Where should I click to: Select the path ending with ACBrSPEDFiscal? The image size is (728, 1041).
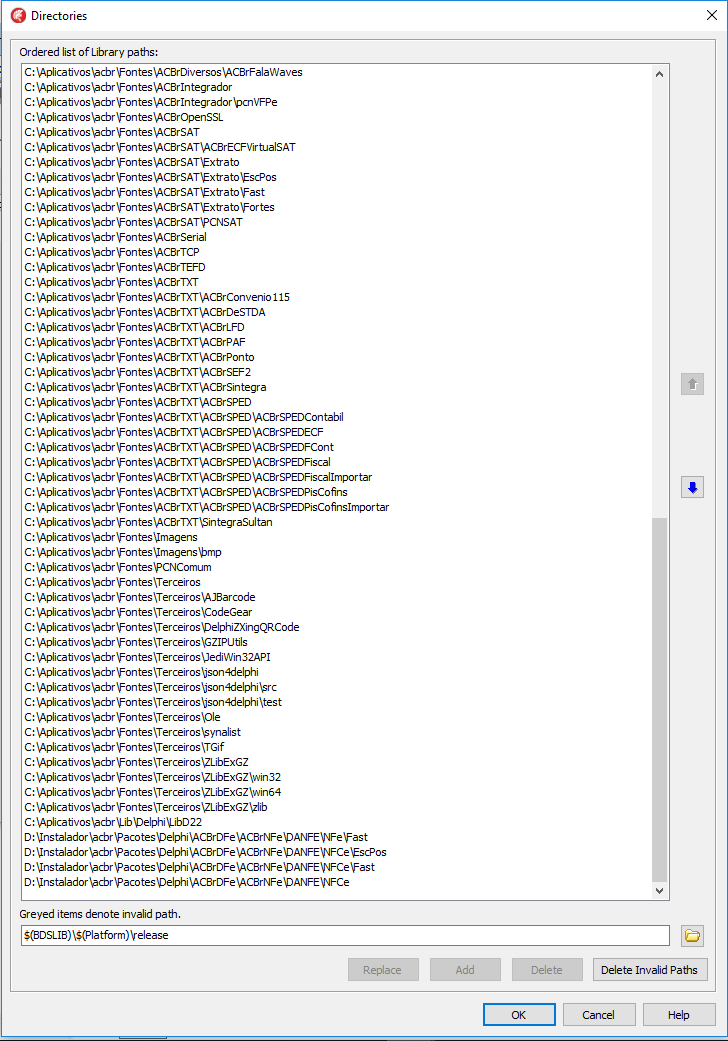177,463
